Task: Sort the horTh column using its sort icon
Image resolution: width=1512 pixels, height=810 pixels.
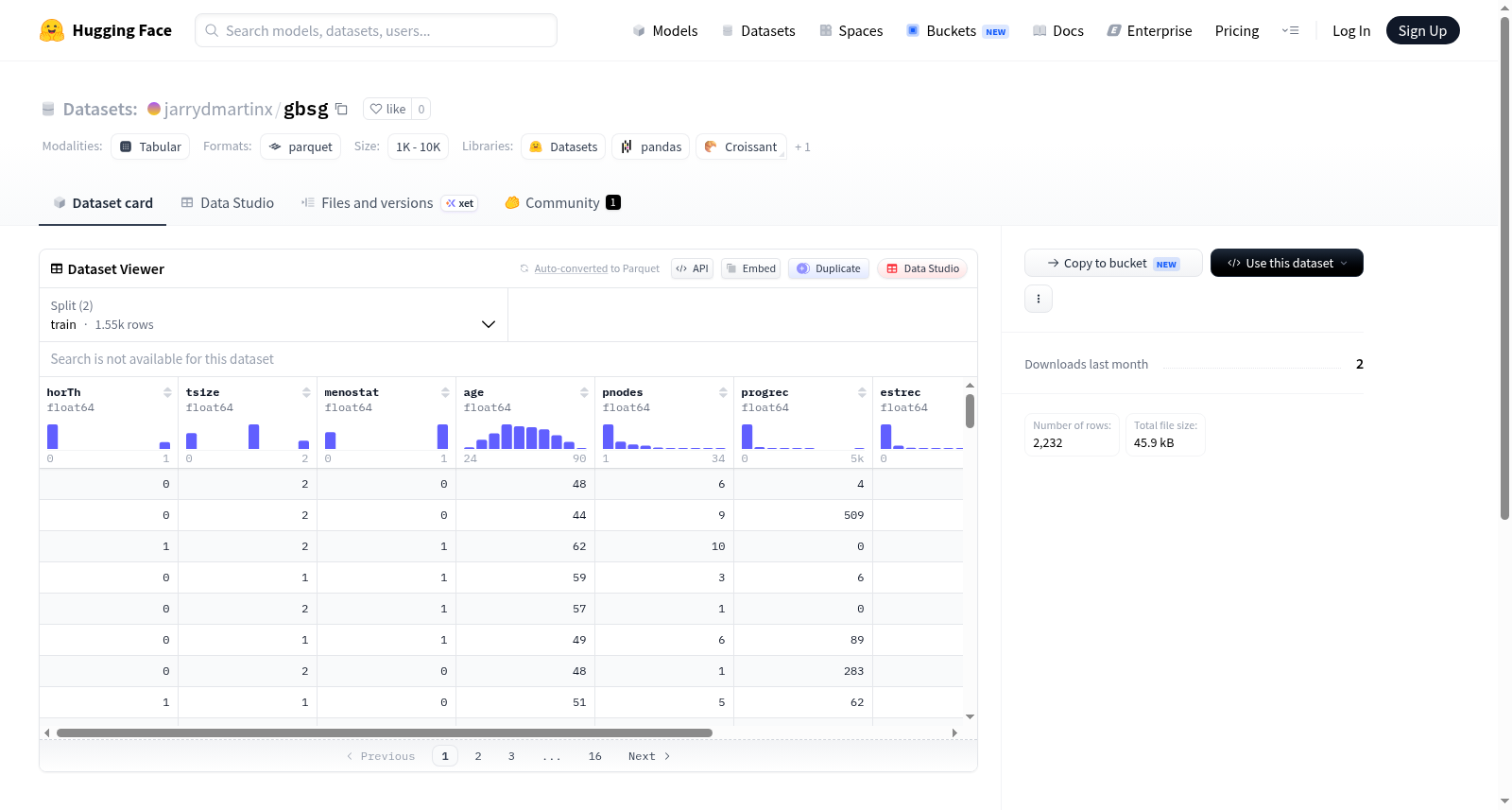Action: [167, 392]
